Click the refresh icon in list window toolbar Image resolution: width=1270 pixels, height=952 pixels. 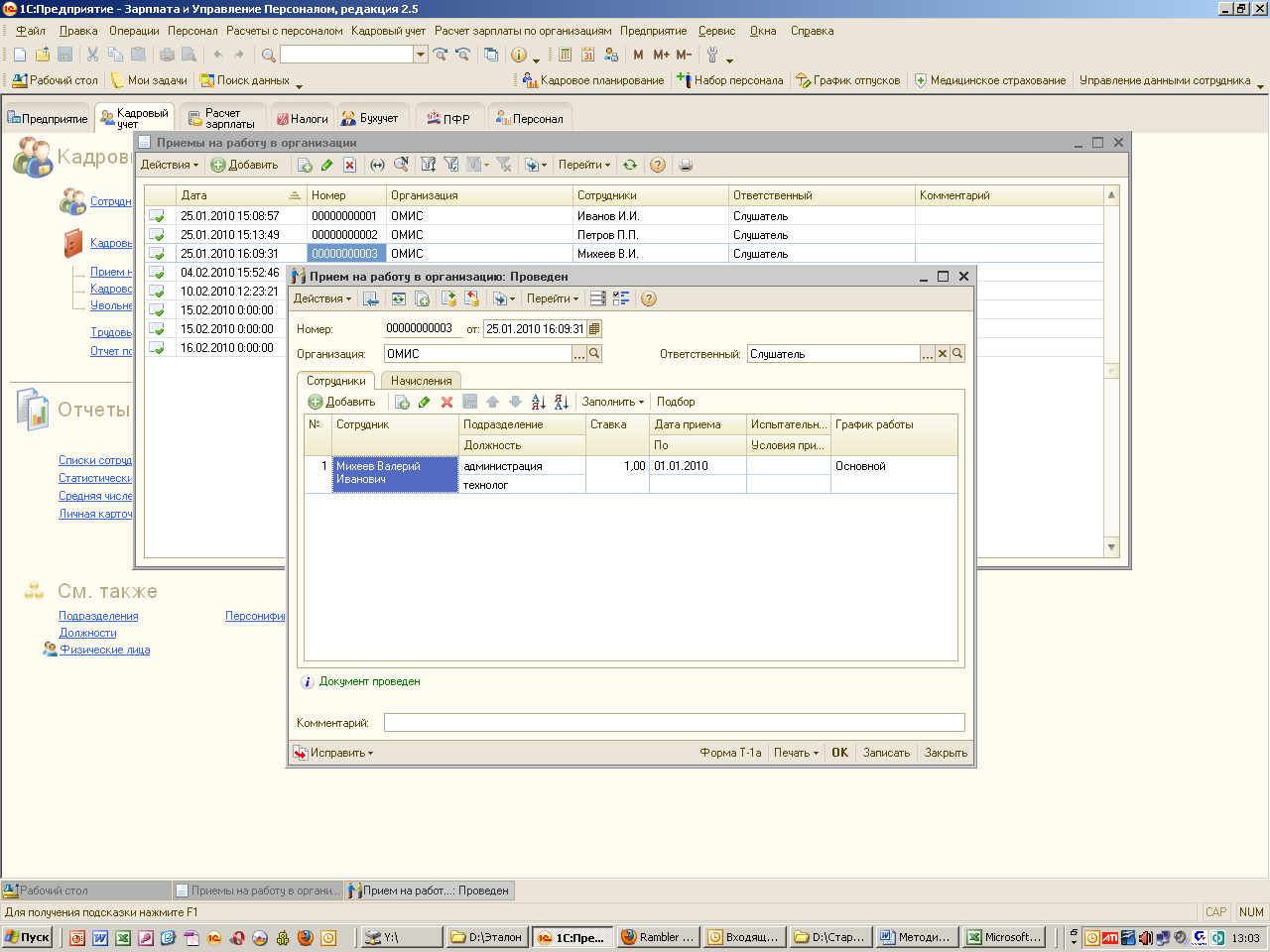[x=629, y=165]
